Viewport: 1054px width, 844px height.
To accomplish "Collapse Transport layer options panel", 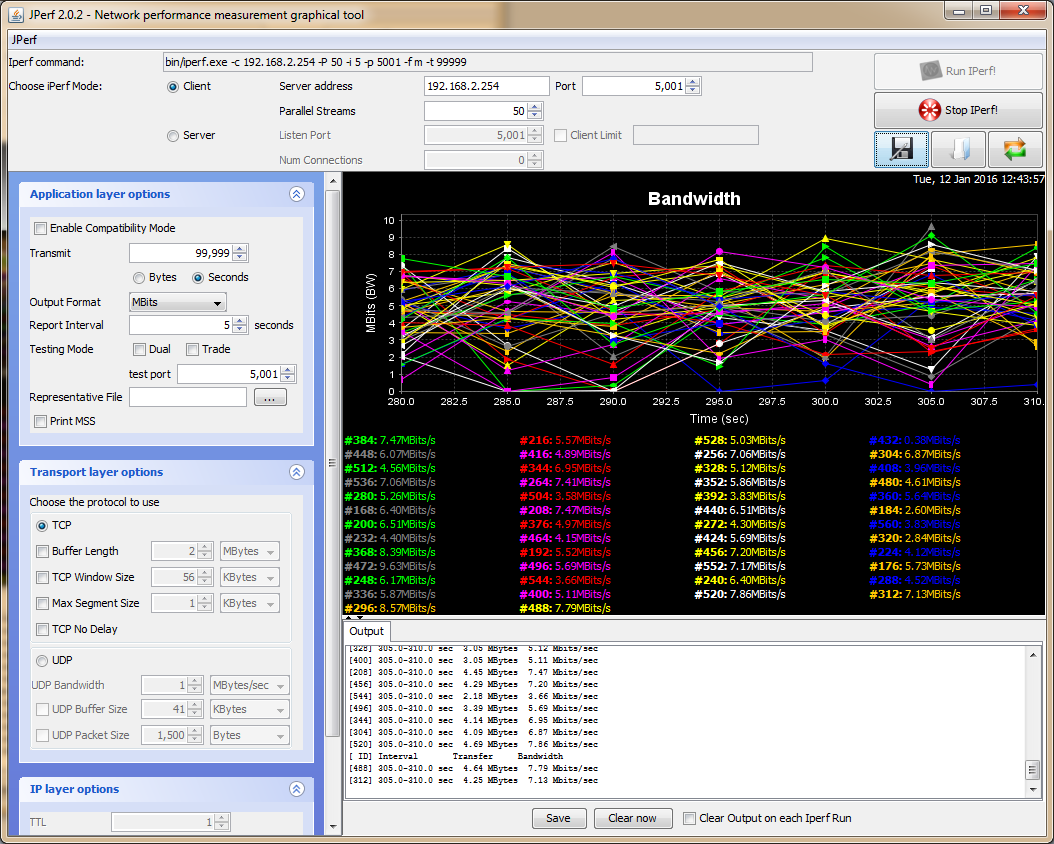I will [296, 473].
